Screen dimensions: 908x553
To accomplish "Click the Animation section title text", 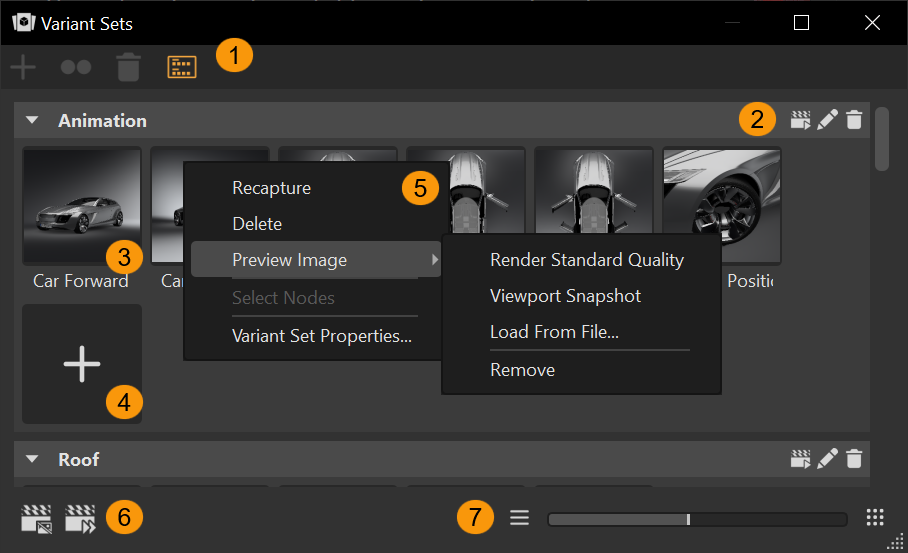I will coord(102,120).
